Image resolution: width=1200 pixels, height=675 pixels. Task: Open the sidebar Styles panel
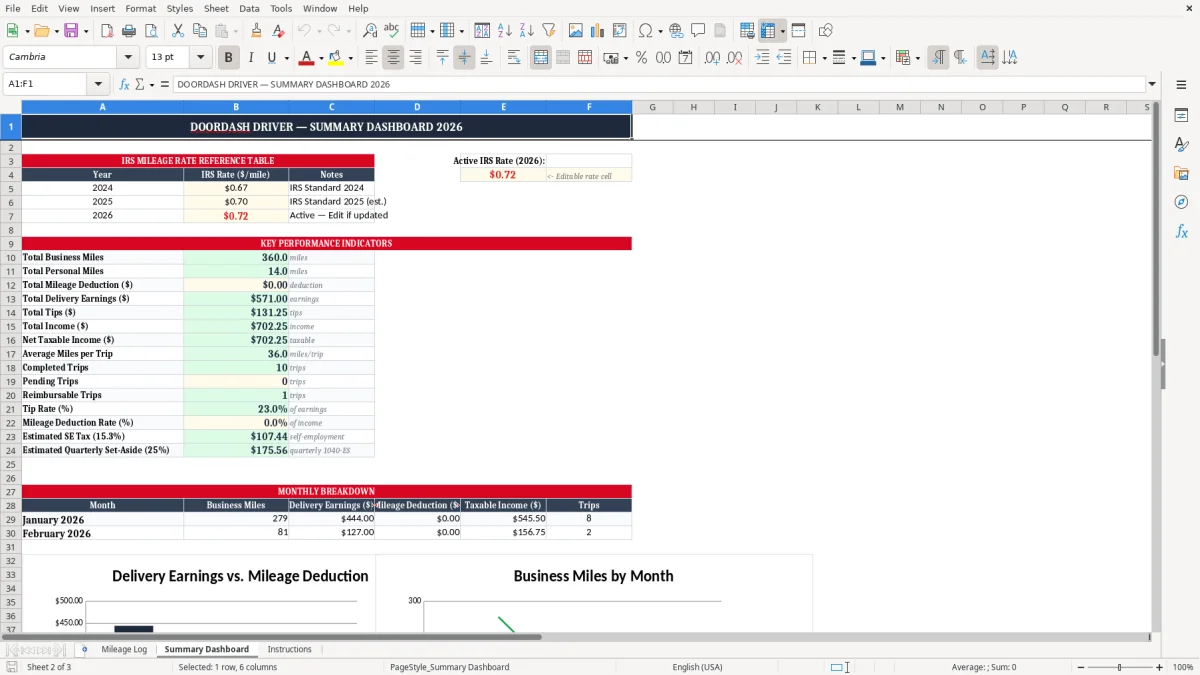click(x=1181, y=144)
